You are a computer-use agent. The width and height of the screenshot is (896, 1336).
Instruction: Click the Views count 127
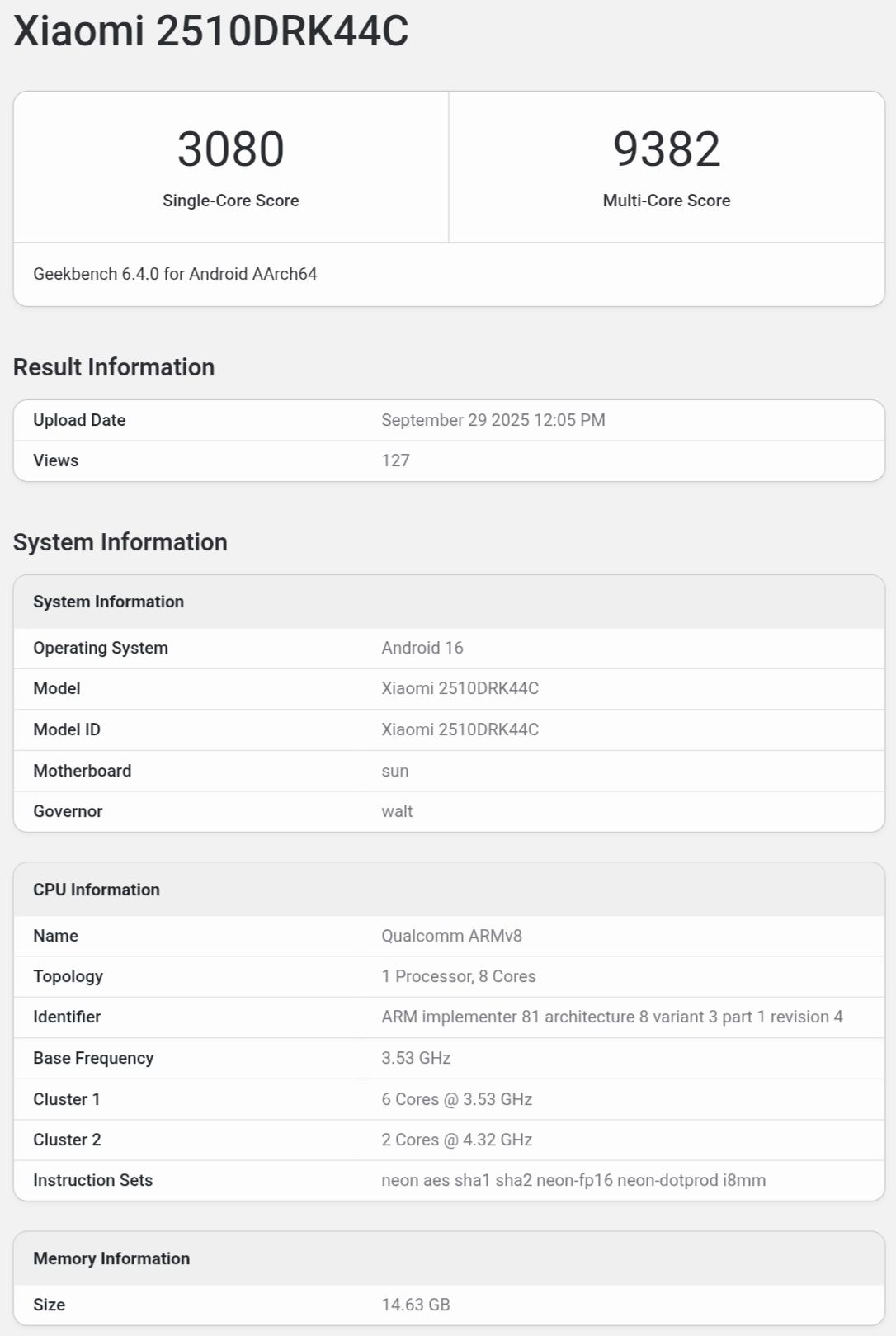395,460
